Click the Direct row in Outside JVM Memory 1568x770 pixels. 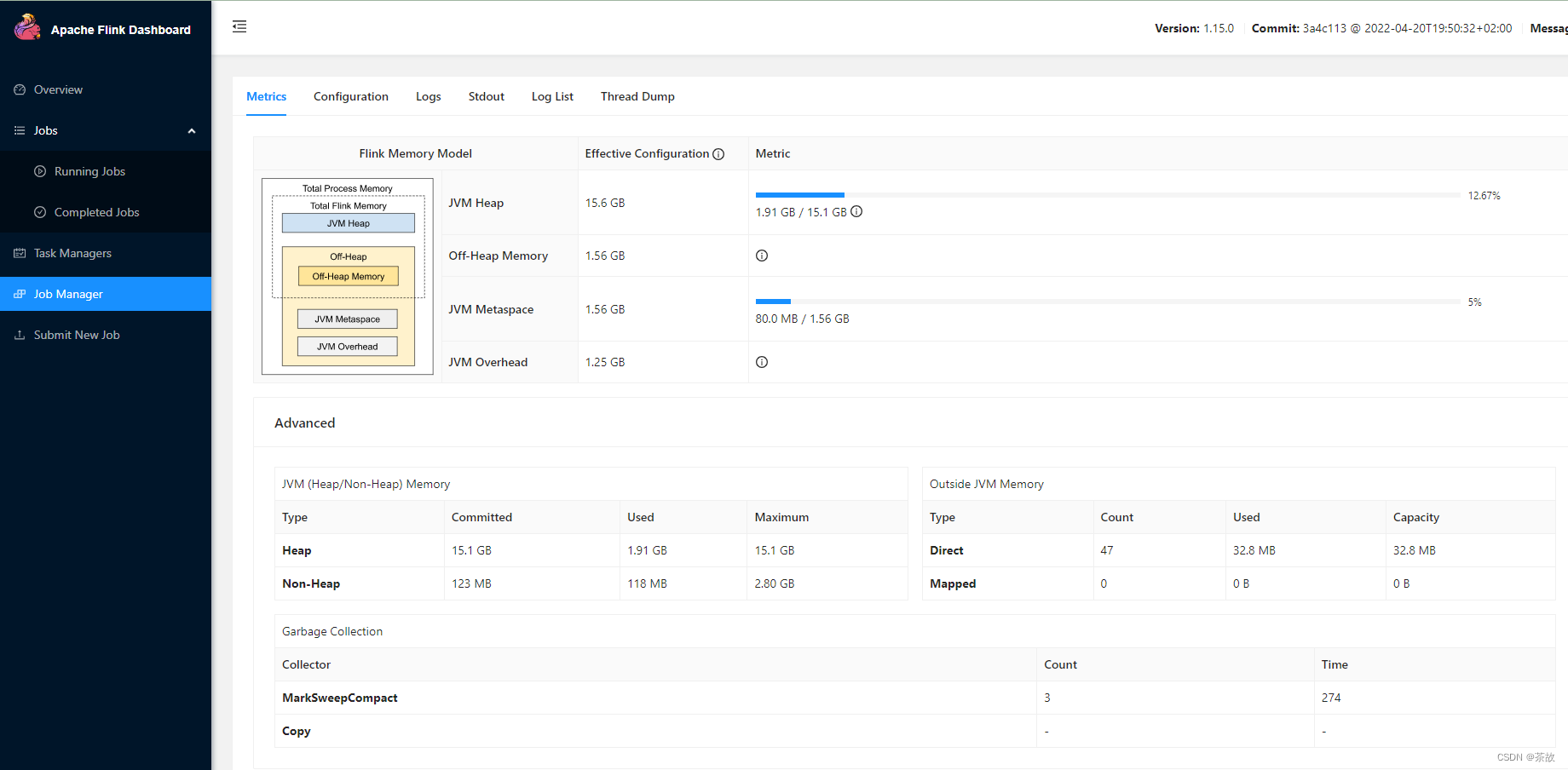point(1239,550)
